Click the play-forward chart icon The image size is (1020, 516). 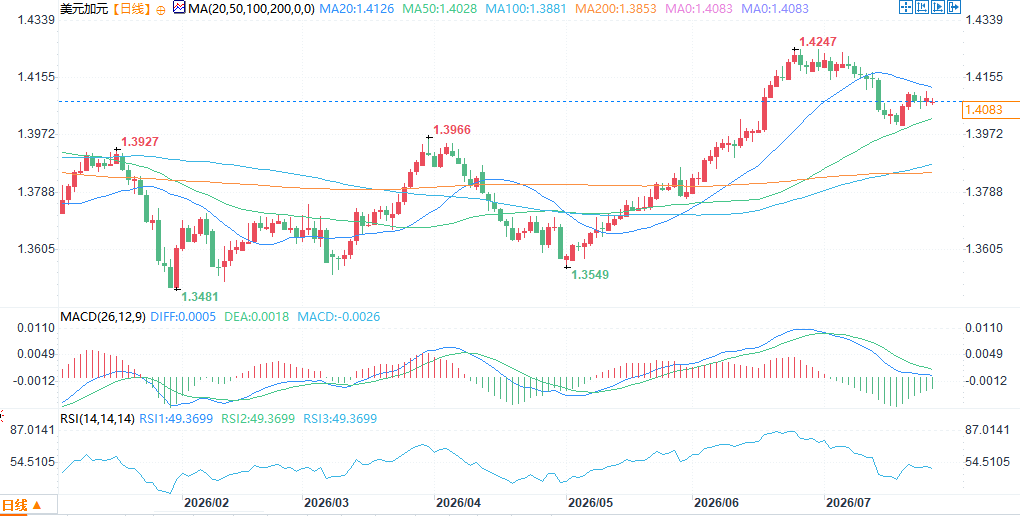[938, 7]
